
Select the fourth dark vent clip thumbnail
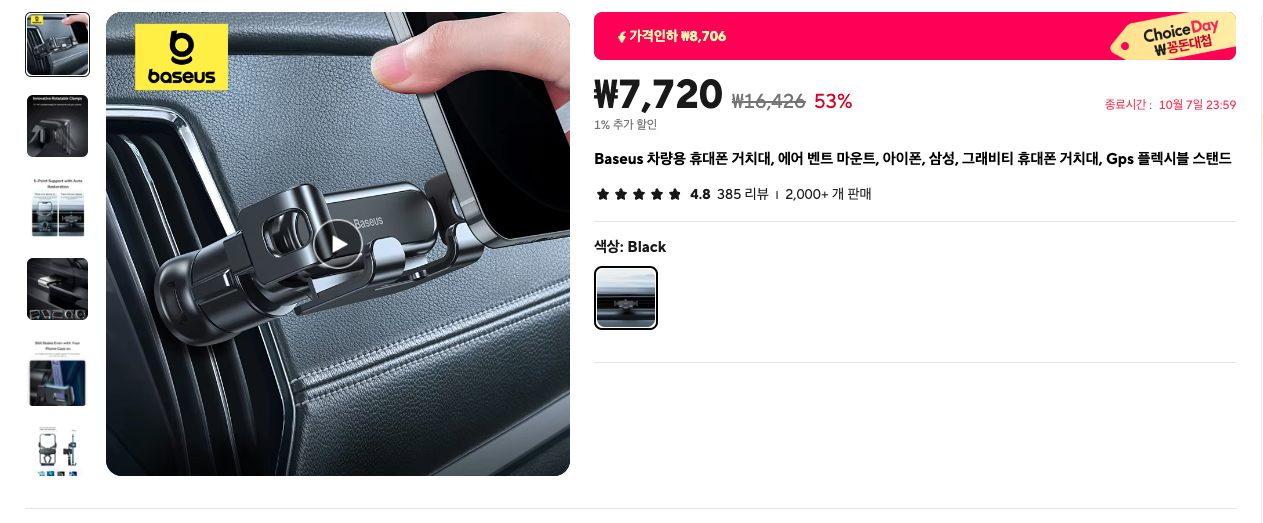tap(57, 289)
